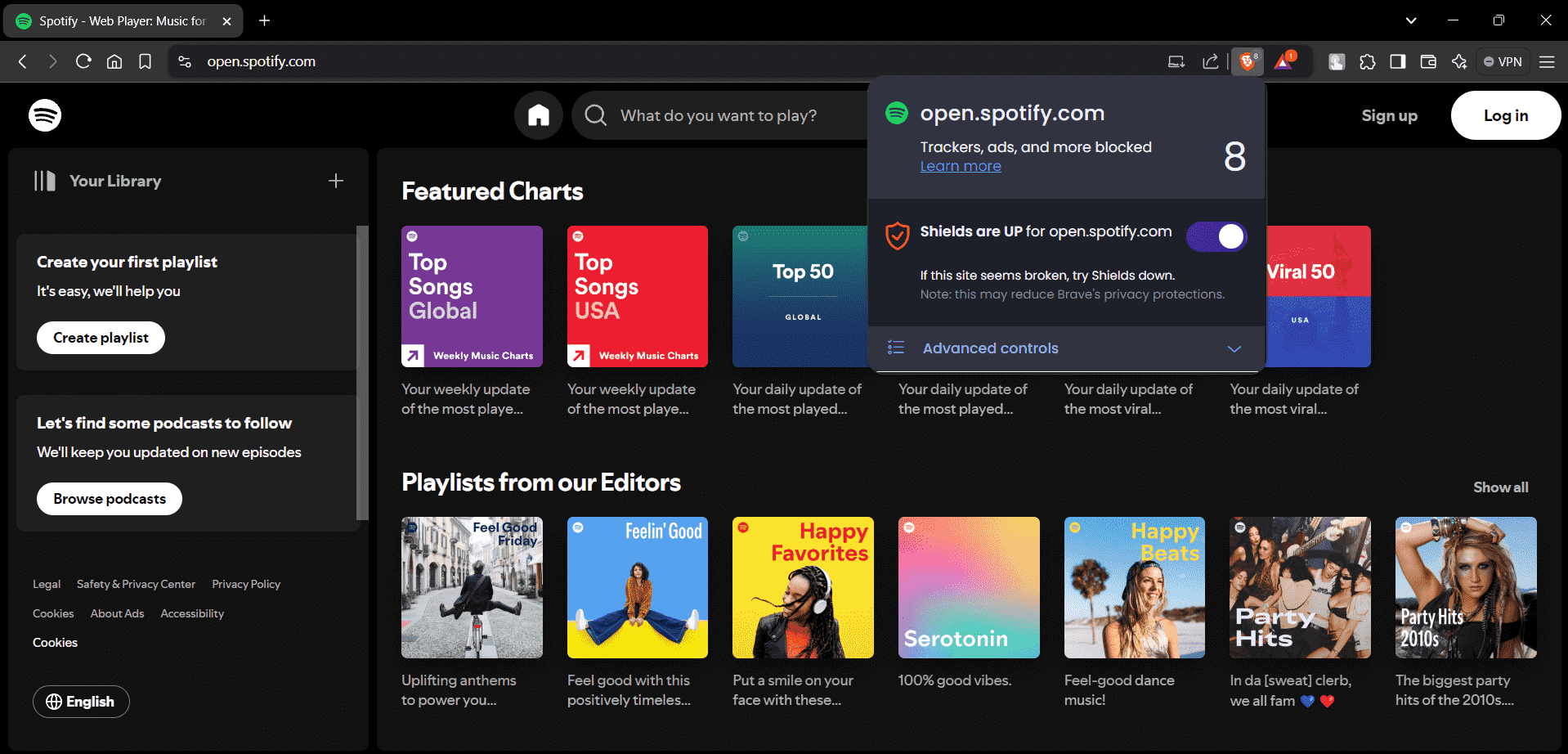Viewport: 1568px width, 754px height.
Task: Click the 'What do you want to play?' search field
Action: (x=719, y=115)
